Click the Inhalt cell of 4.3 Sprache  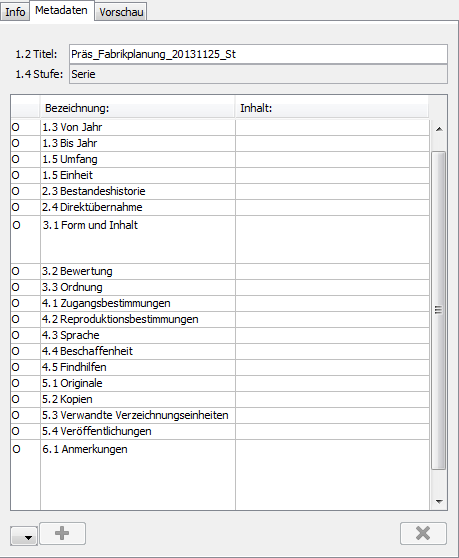[x=332, y=335]
